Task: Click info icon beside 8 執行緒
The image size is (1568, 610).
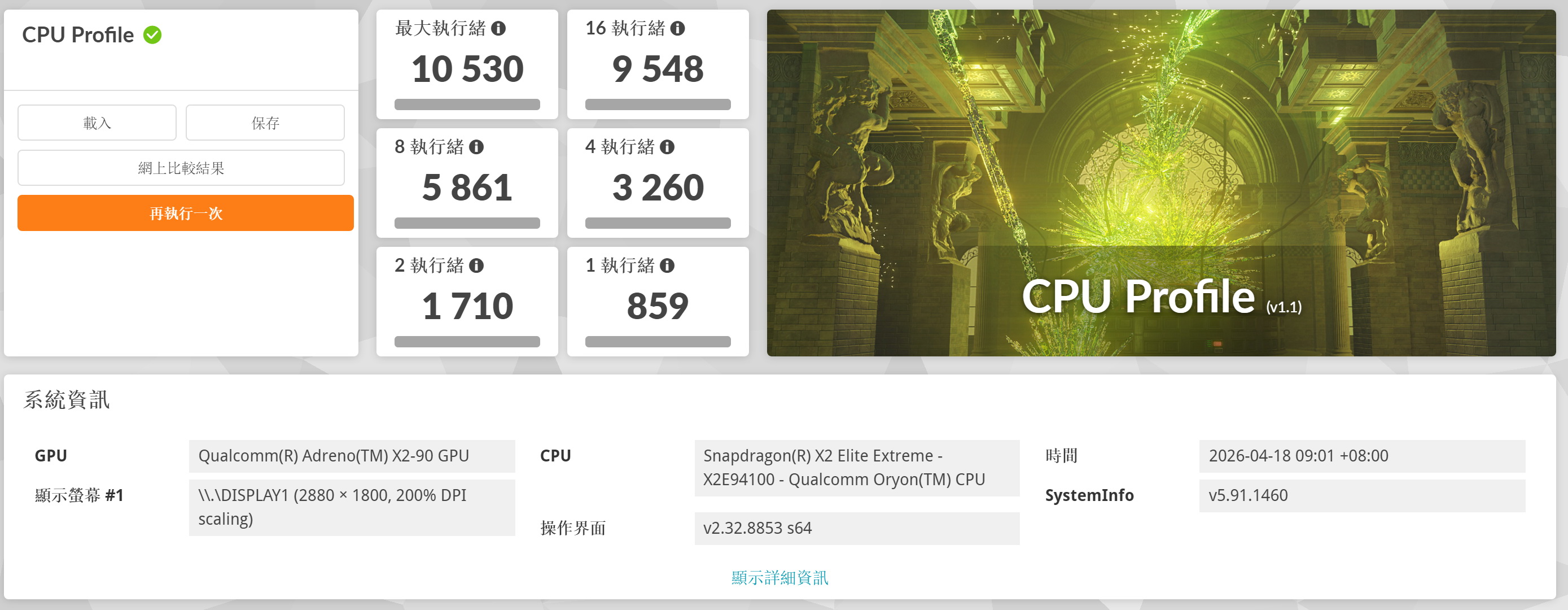Action: [476, 147]
